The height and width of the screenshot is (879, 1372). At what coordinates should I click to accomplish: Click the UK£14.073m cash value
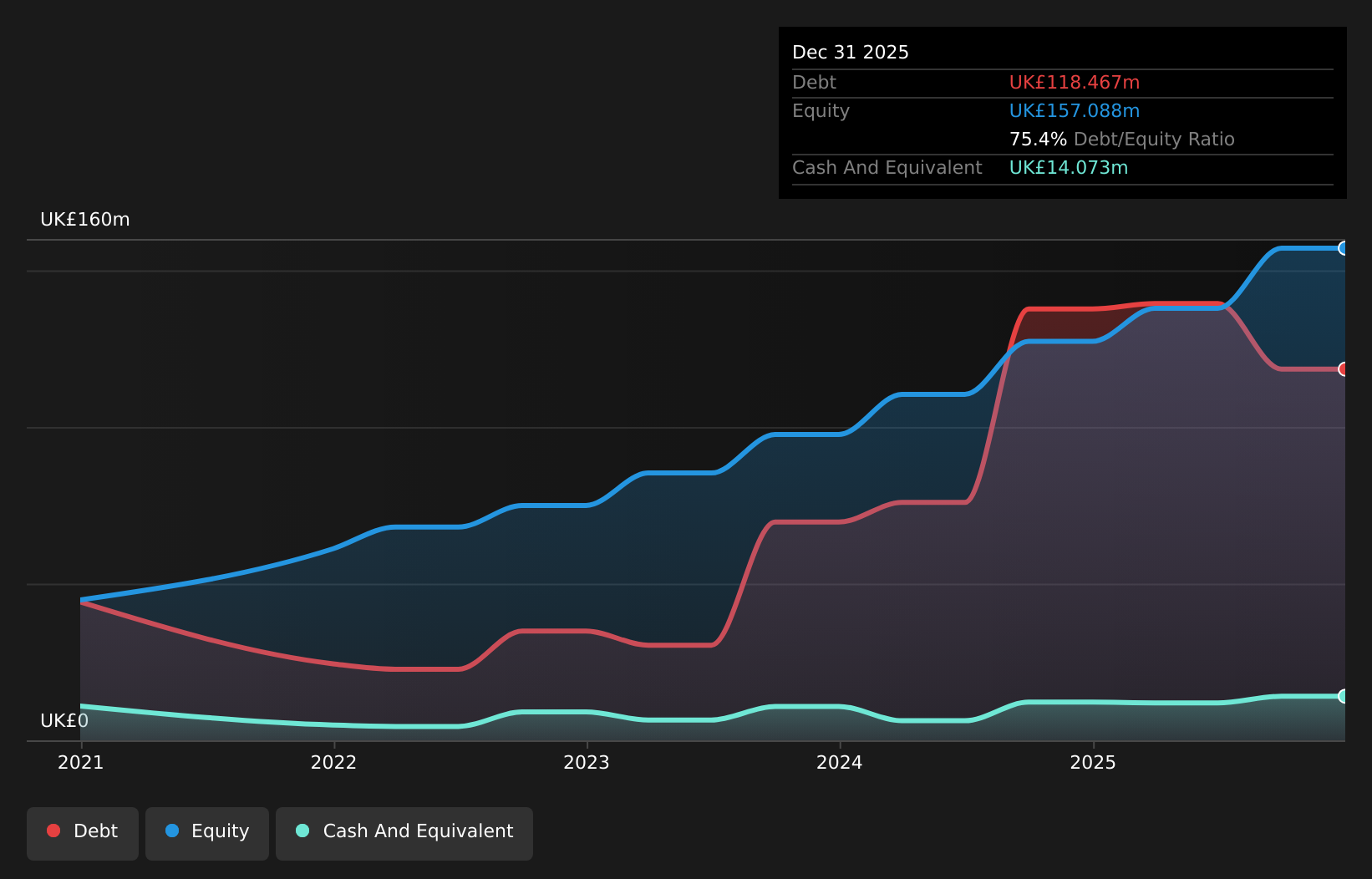click(1069, 168)
